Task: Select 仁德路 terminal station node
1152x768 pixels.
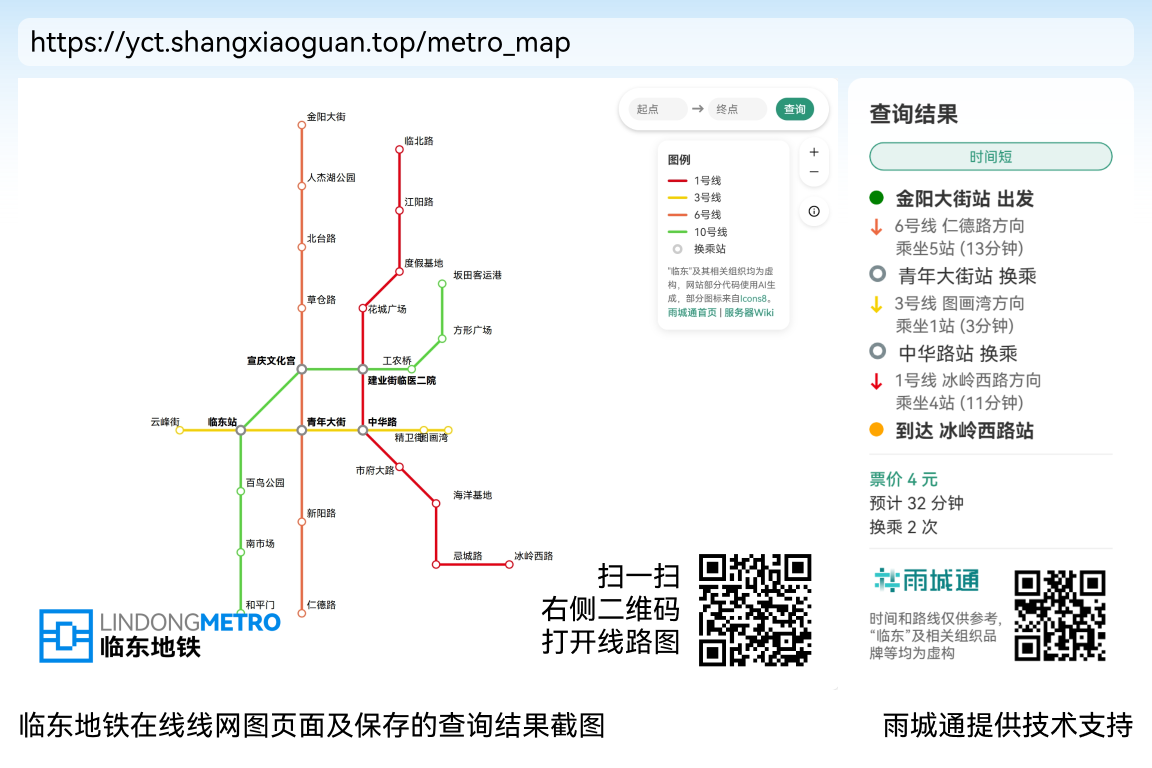Action: 301,613
